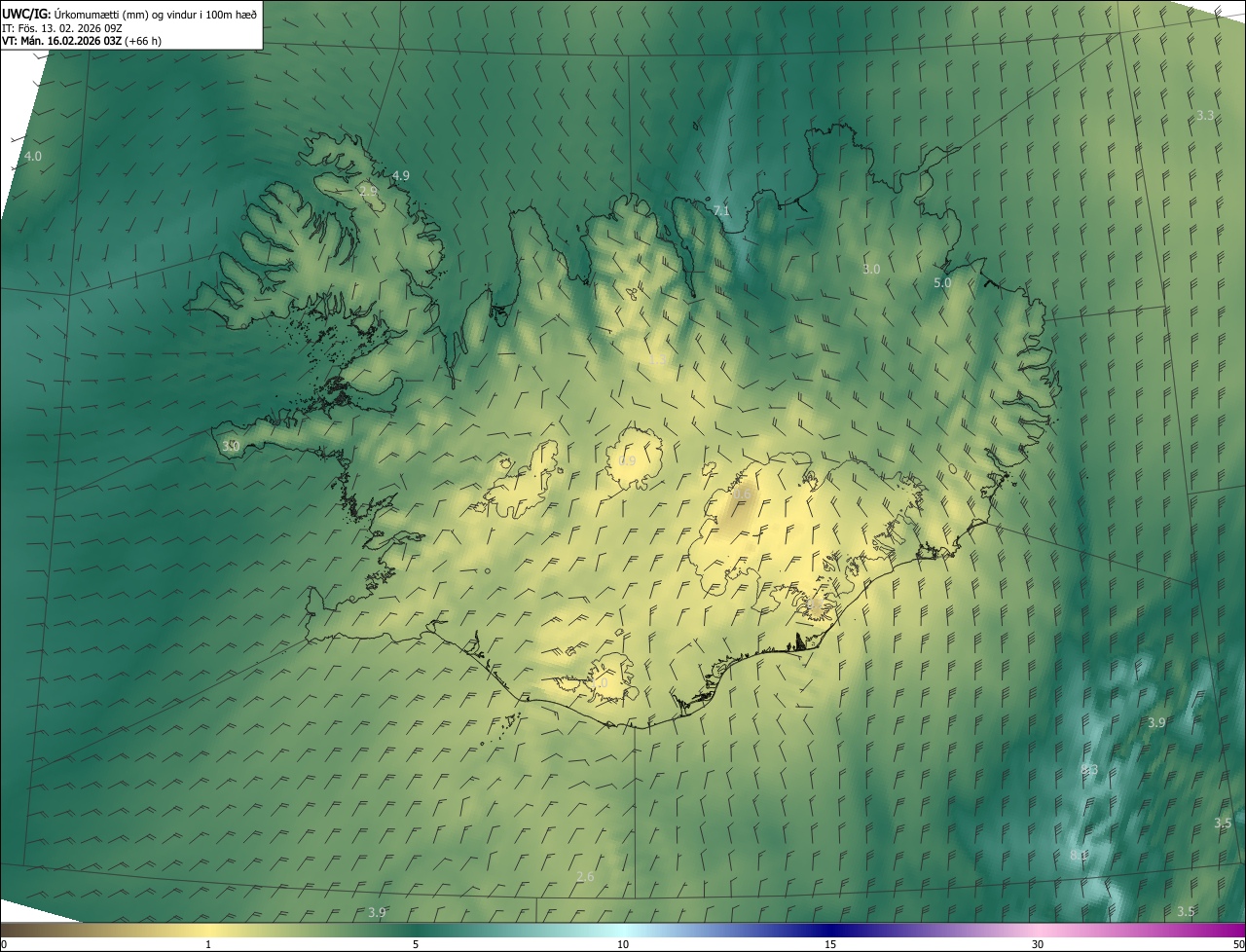The height and width of the screenshot is (952, 1246).
Task: Click the 0 tick on the colour bar
Action: [4, 944]
